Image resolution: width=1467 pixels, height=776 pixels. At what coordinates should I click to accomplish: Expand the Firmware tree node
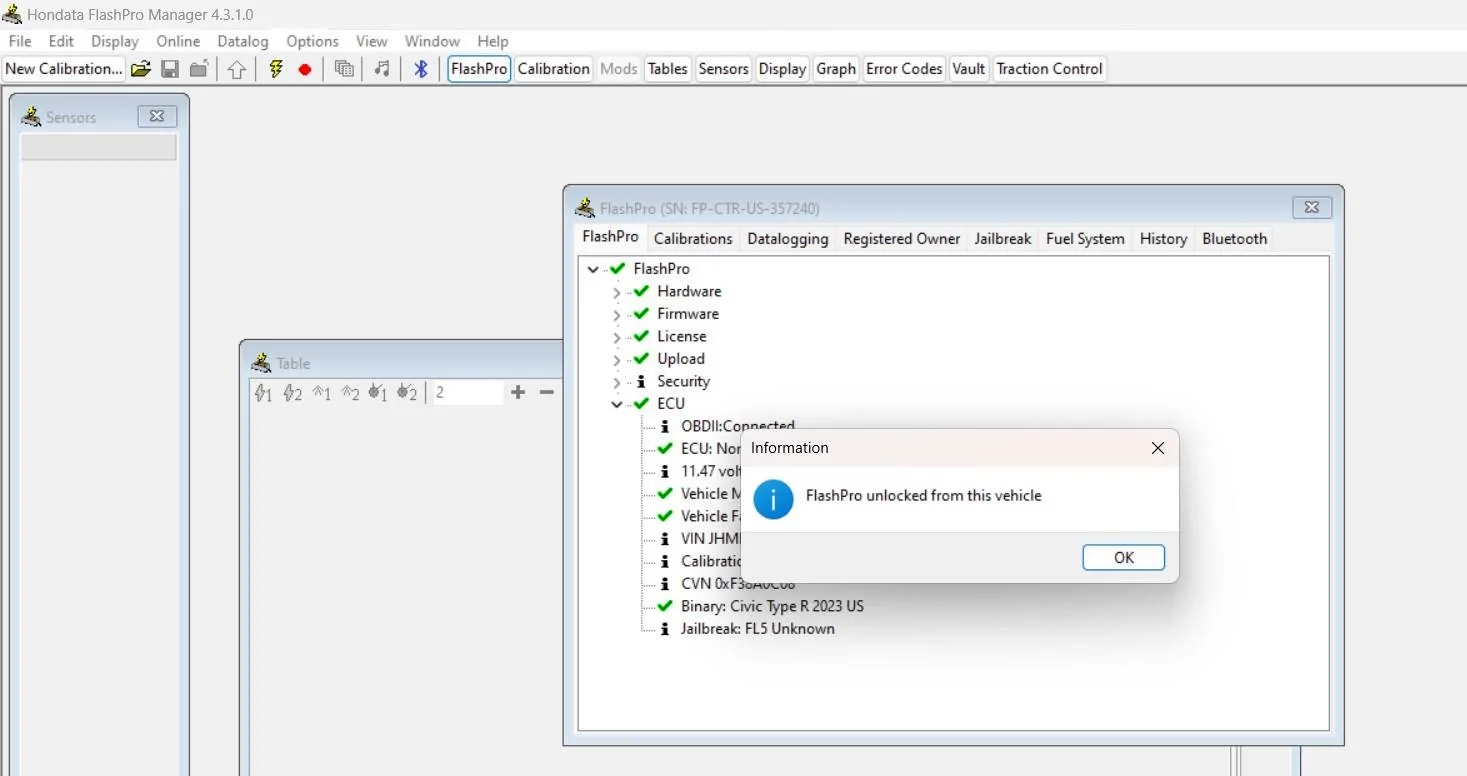pos(616,314)
